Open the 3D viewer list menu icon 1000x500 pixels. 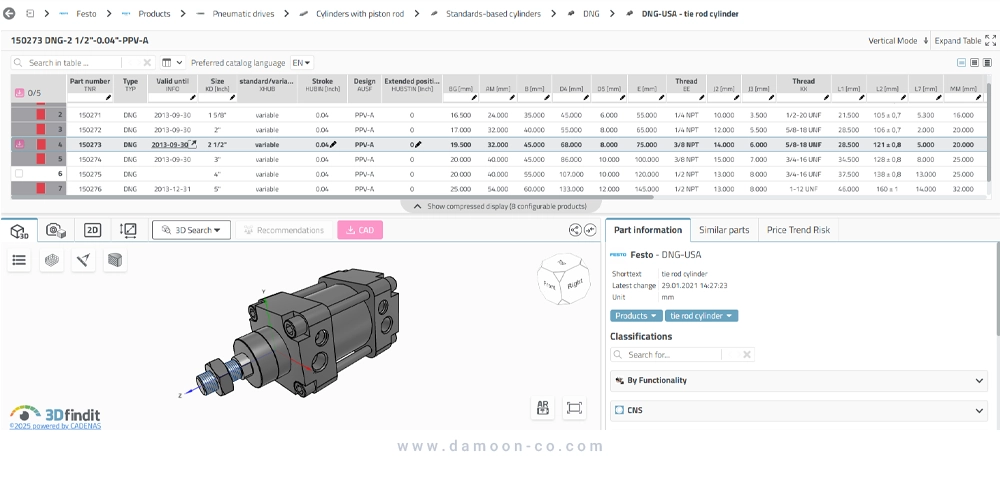pos(19,260)
